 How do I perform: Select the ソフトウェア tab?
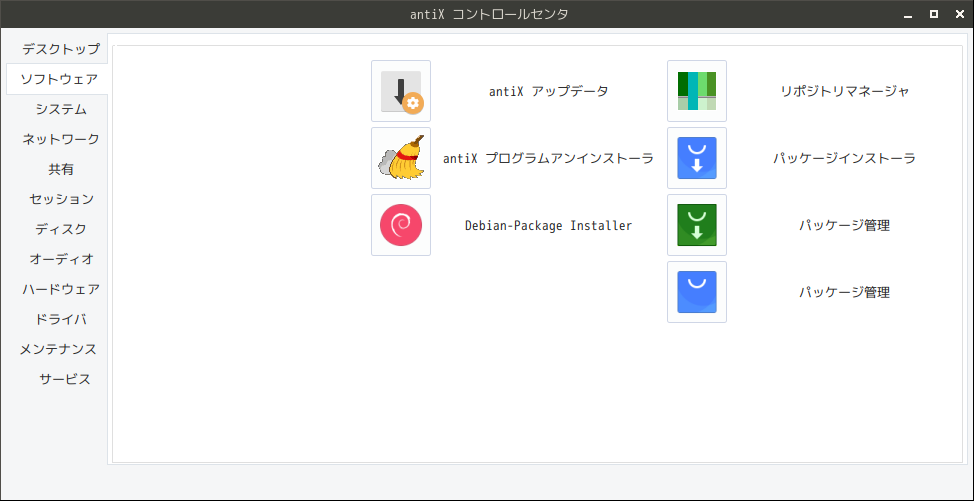57,79
